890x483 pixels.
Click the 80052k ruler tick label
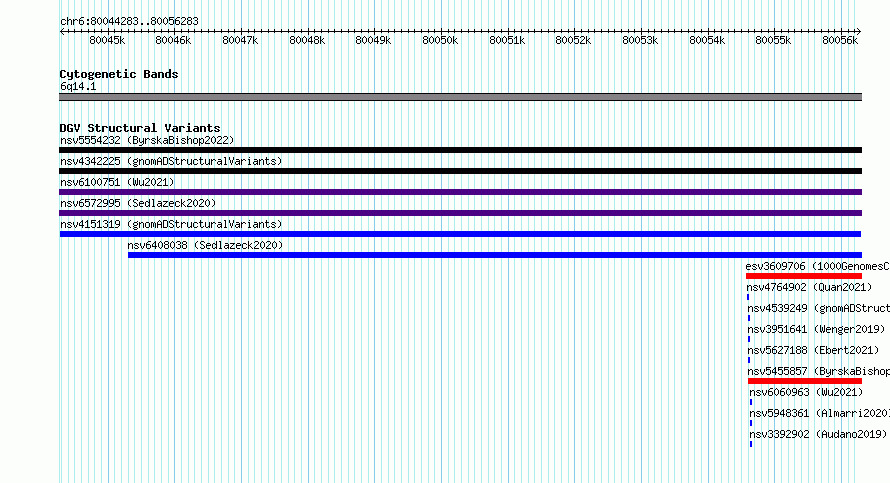click(x=573, y=40)
